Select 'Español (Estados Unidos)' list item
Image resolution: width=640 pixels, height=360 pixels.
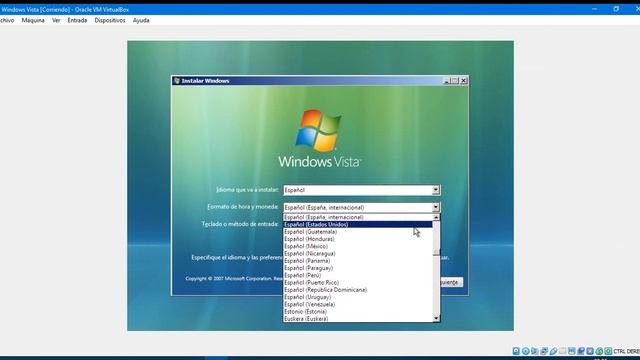point(358,224)
